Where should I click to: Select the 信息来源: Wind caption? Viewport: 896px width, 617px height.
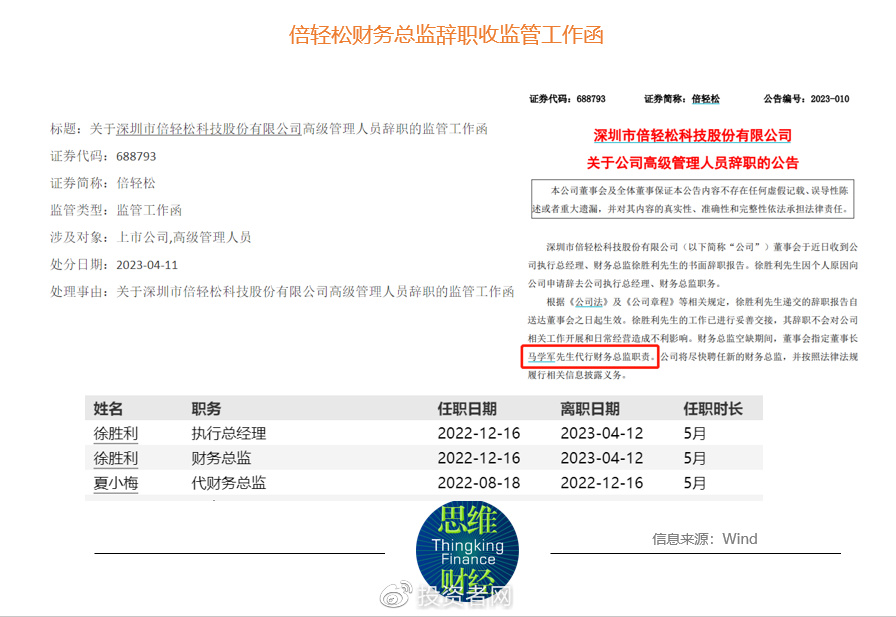pyautogui.click(x=705, y=539)
